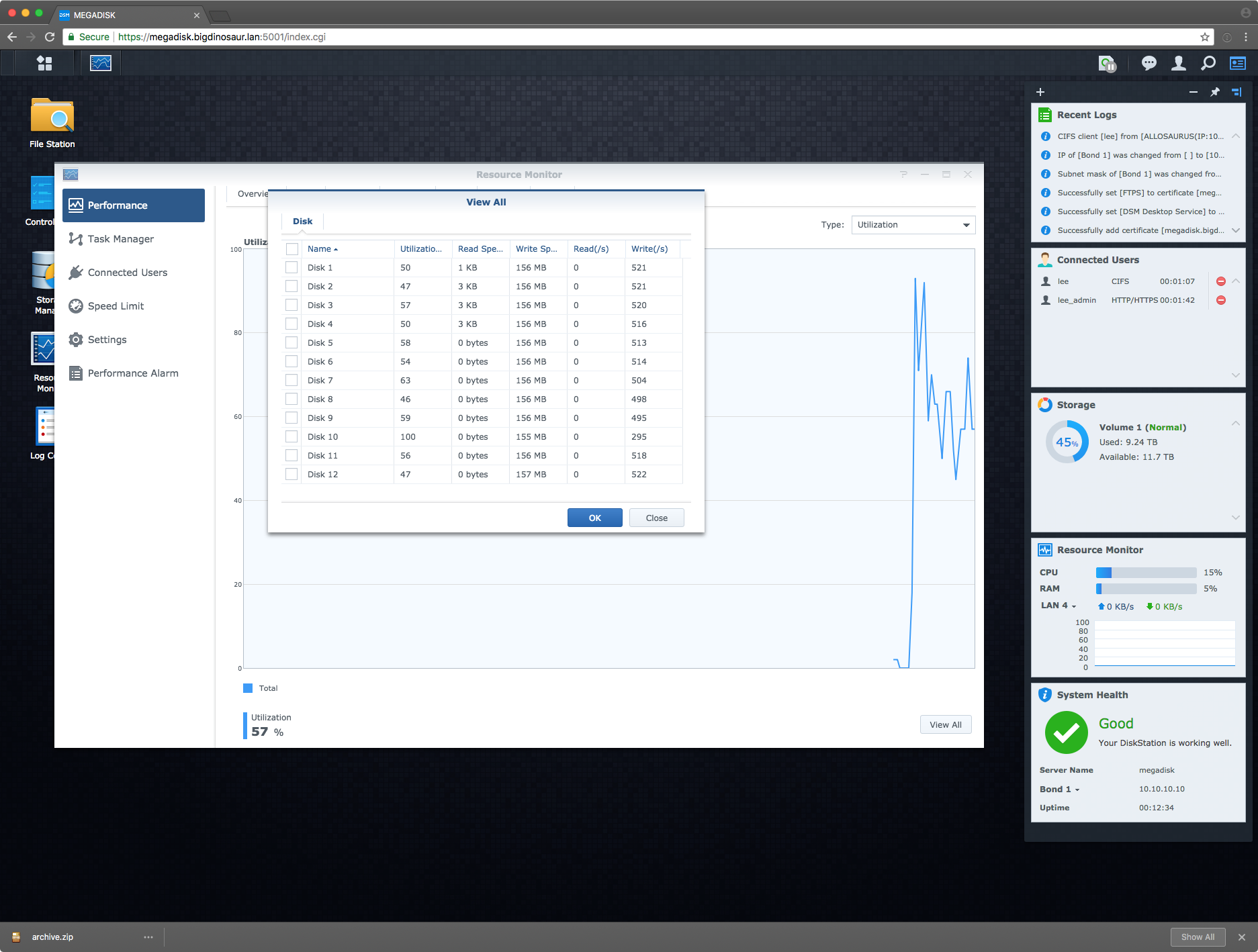Toggle the select-all header checkbox
1258x952 pixels.
291,248
